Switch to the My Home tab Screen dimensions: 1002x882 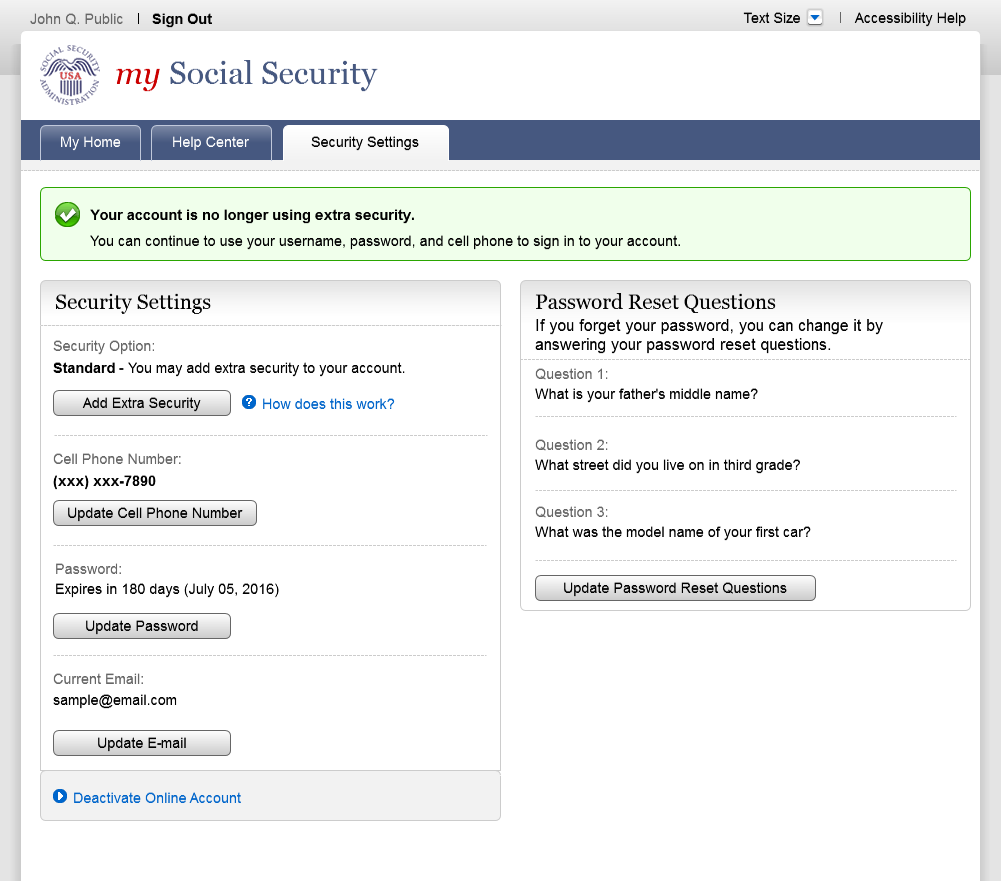click(90, 143)
